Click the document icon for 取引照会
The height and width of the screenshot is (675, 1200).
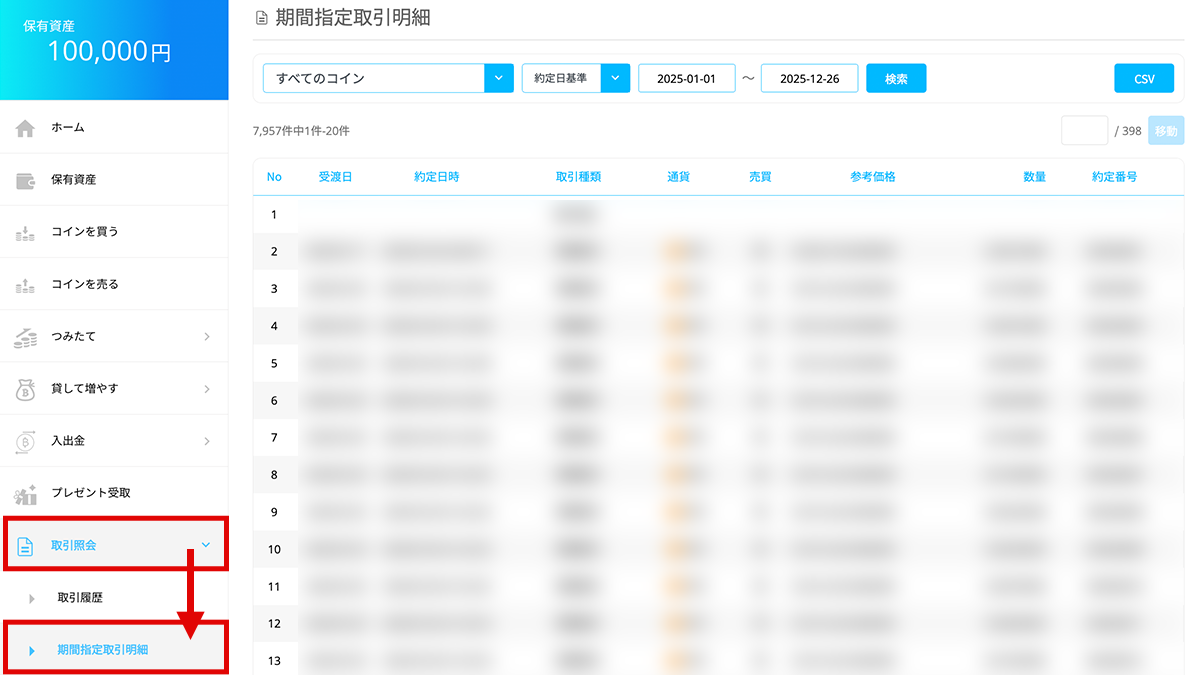click(x=26, y=546)
